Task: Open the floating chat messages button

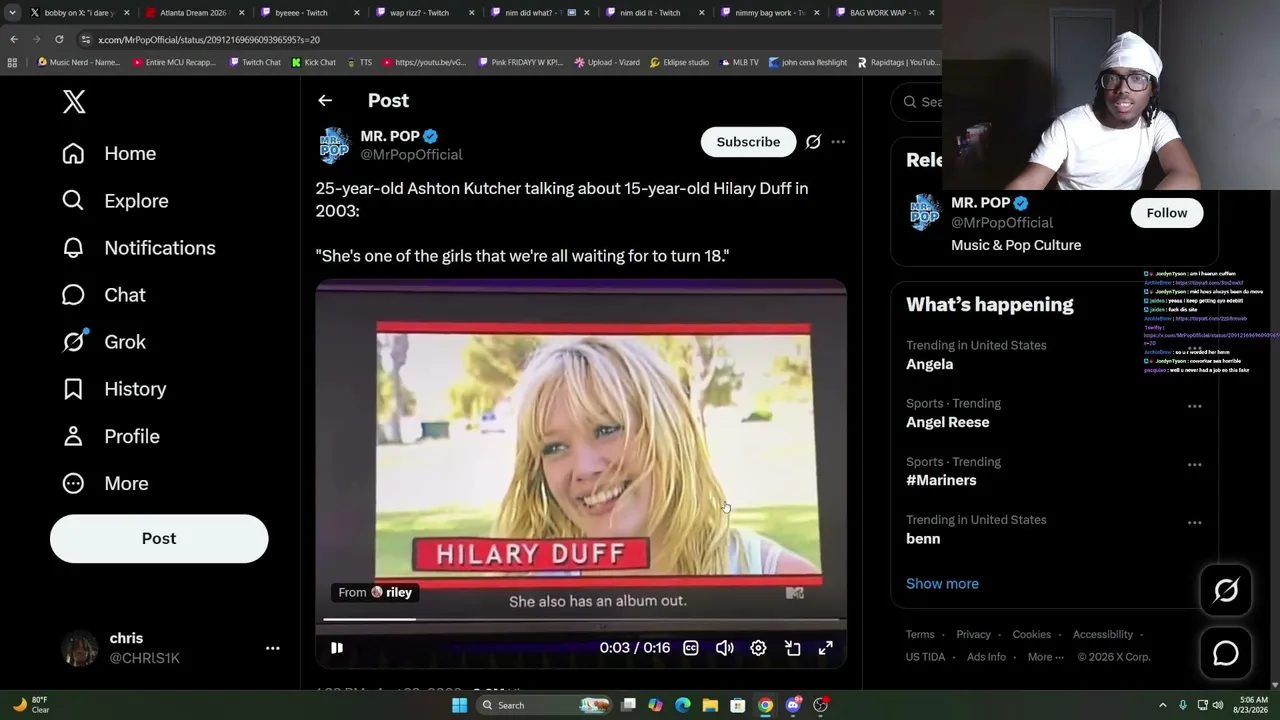Action: pyautogui.click(x=1226, y=653)
